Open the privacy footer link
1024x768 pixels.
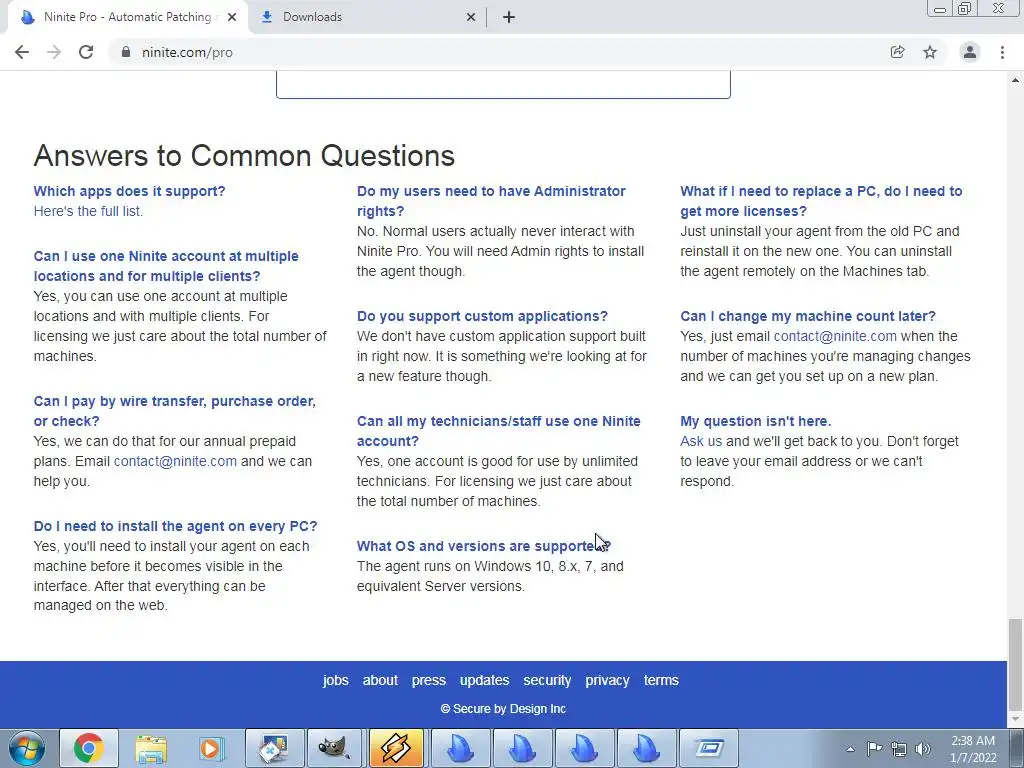click(x=607, y=680)
